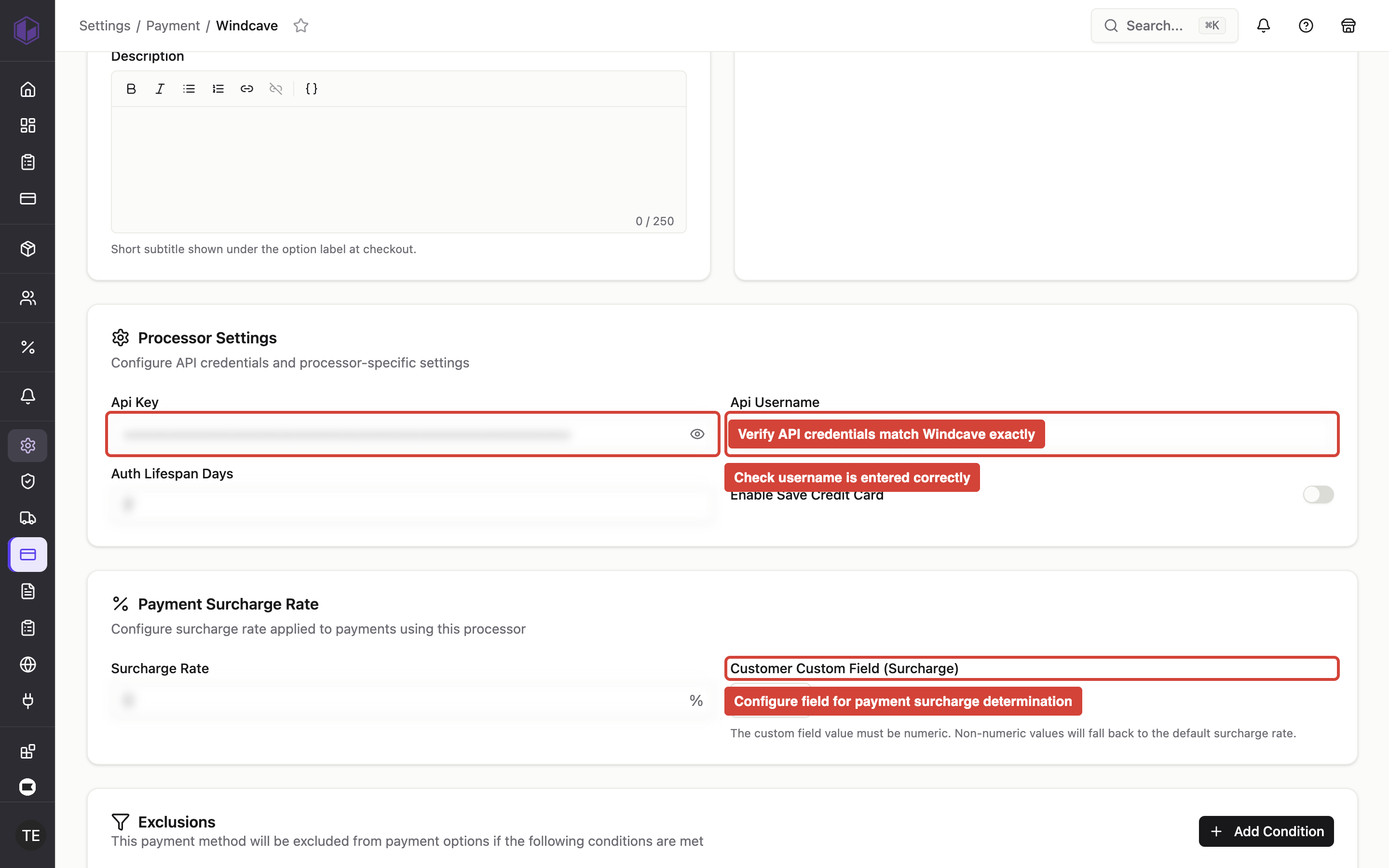
Task: Open the payment card icon highlighted in the sidebar
Action: click(x=27, y=555)
